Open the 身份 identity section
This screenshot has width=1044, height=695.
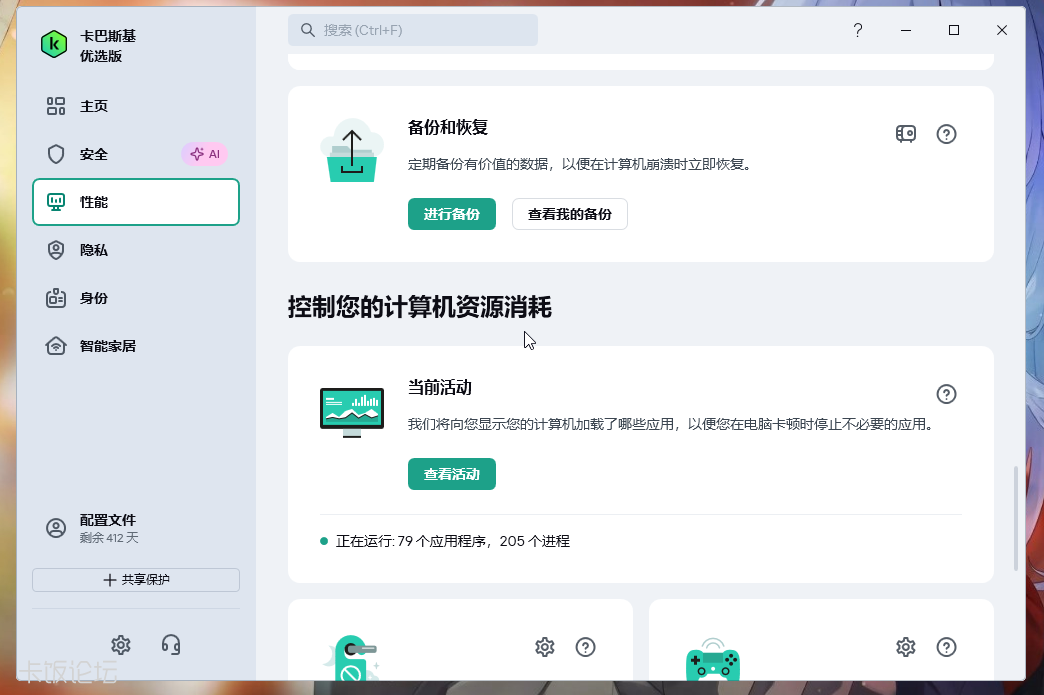pyautogui.click(x=136, y=298)
